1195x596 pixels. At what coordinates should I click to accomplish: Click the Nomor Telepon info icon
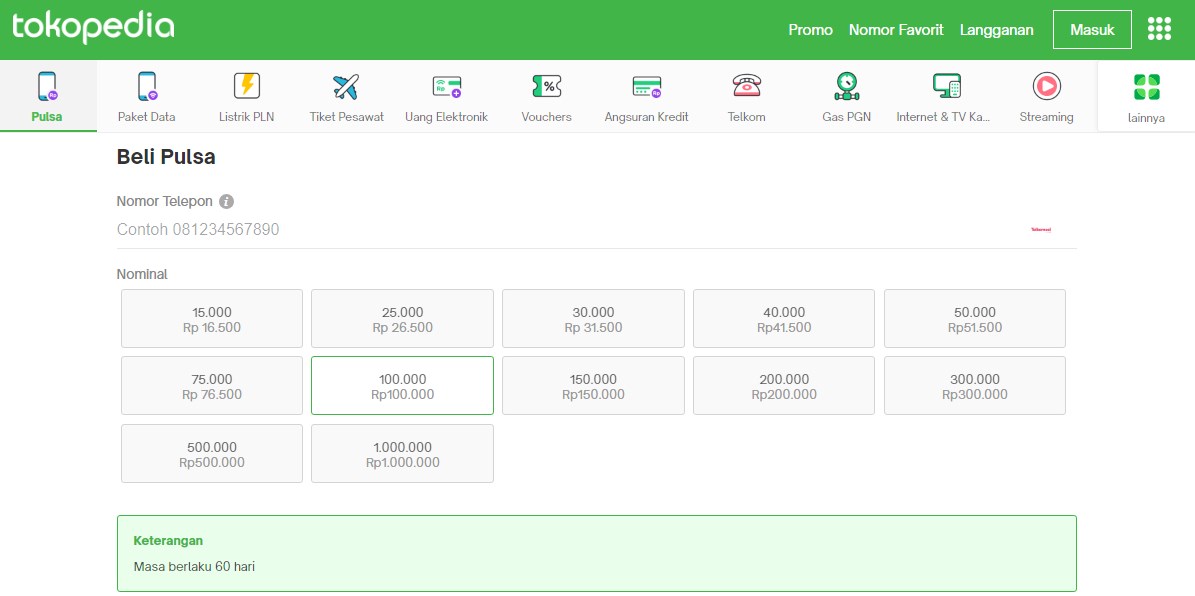click(226, 202)
